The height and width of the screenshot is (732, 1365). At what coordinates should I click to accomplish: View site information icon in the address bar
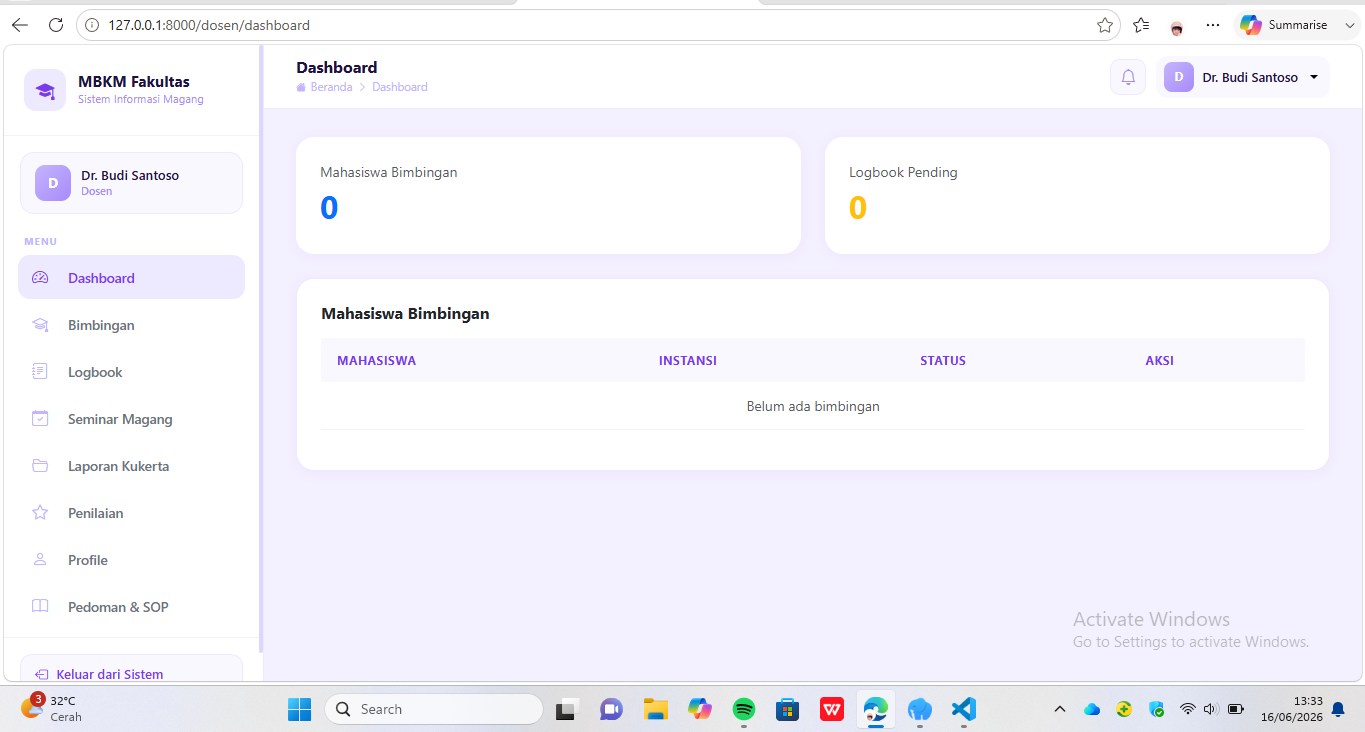(x=92, y=25)
